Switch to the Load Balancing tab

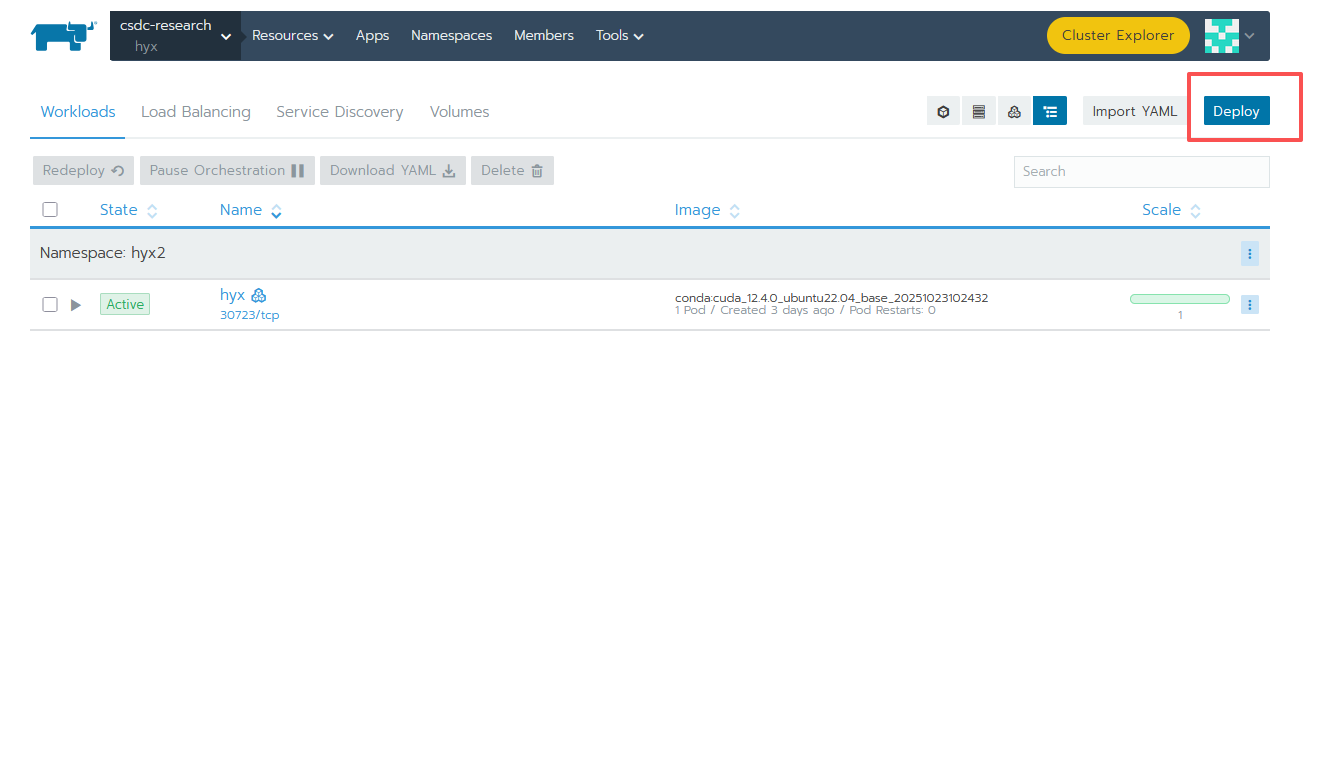[x=195, y=112]
